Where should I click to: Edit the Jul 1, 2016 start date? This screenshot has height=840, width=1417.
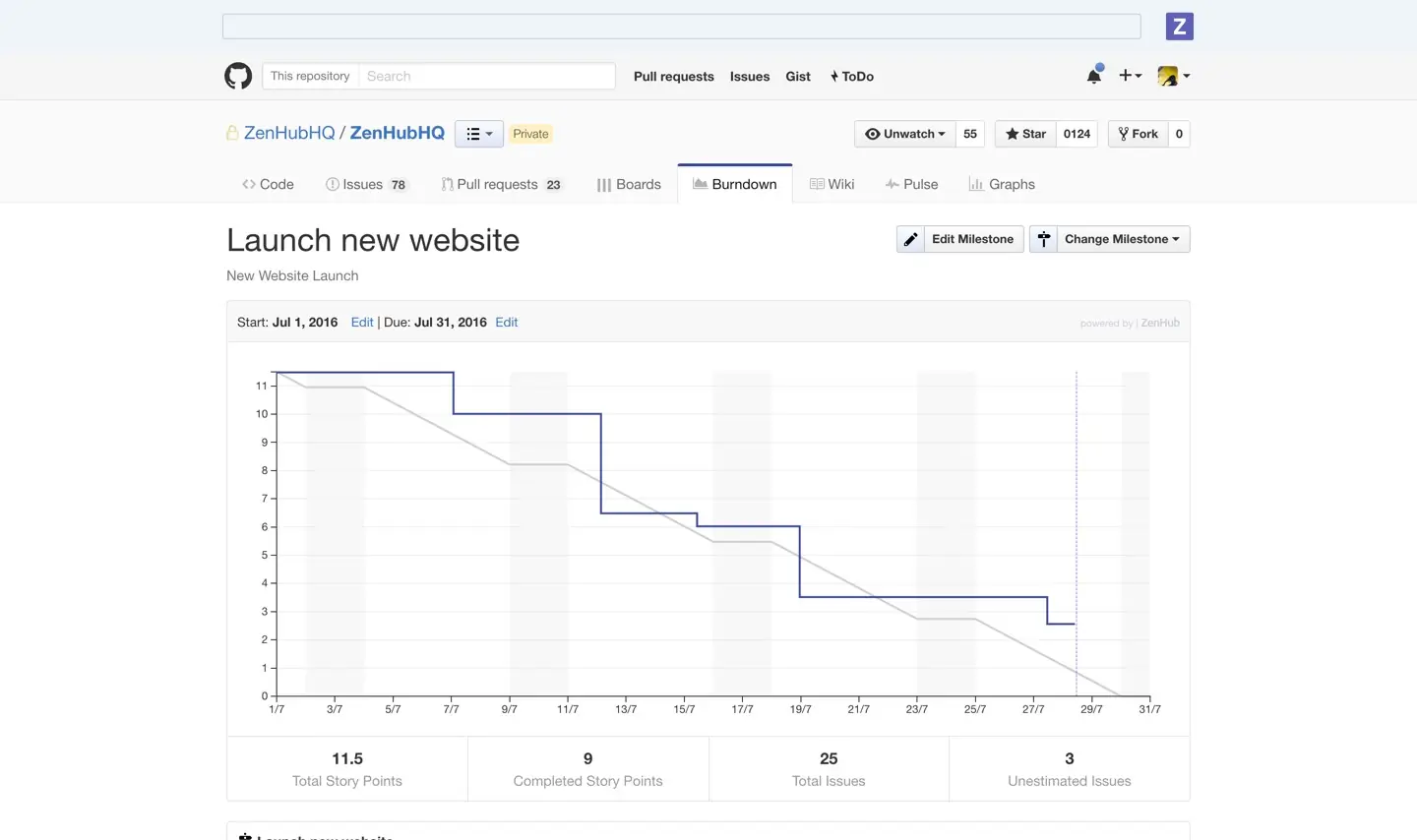coord(362,322)
